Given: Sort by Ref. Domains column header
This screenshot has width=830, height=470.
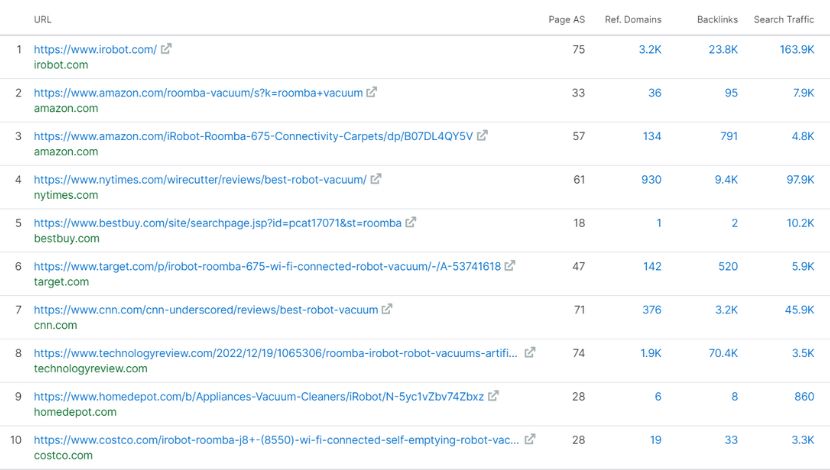Looking at the screenshot, I should [x=633, y=19].
